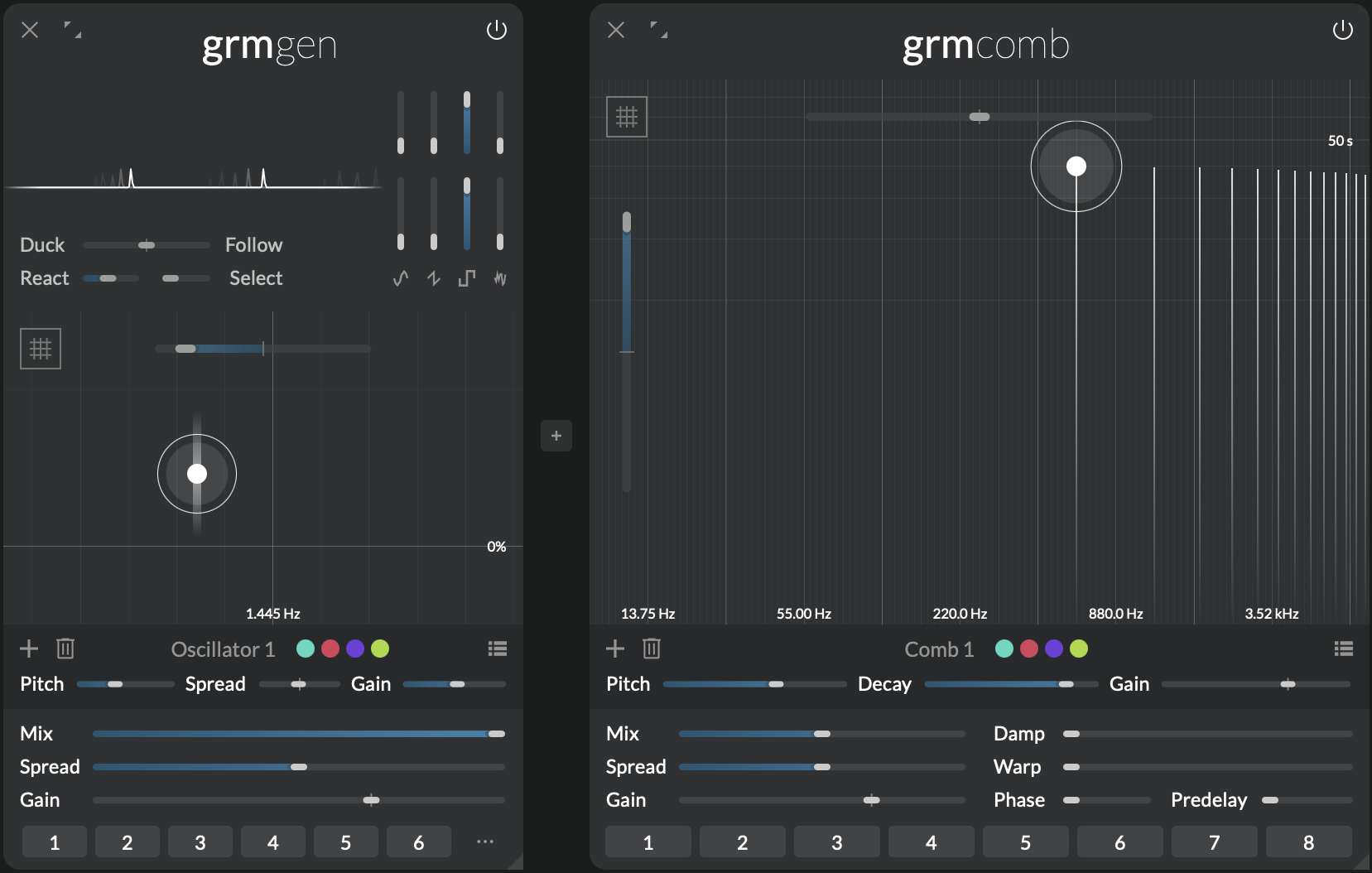Click the Oscillator 1 label
Image resolution: width=1372 pixels, height=873 pixels.
[223, 649]
